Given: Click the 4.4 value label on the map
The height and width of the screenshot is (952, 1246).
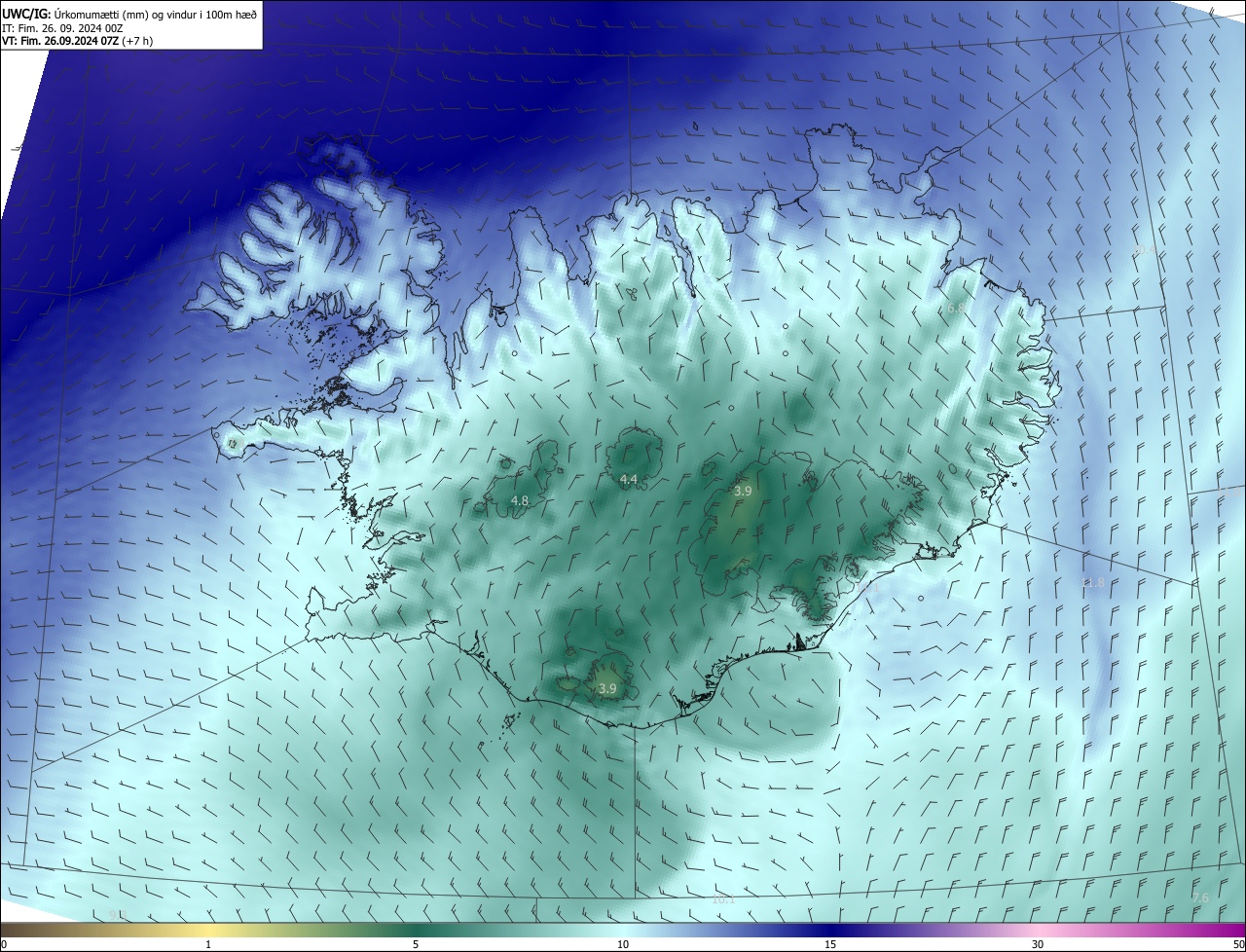Looking at the screenshot, I should coord(629,479).
